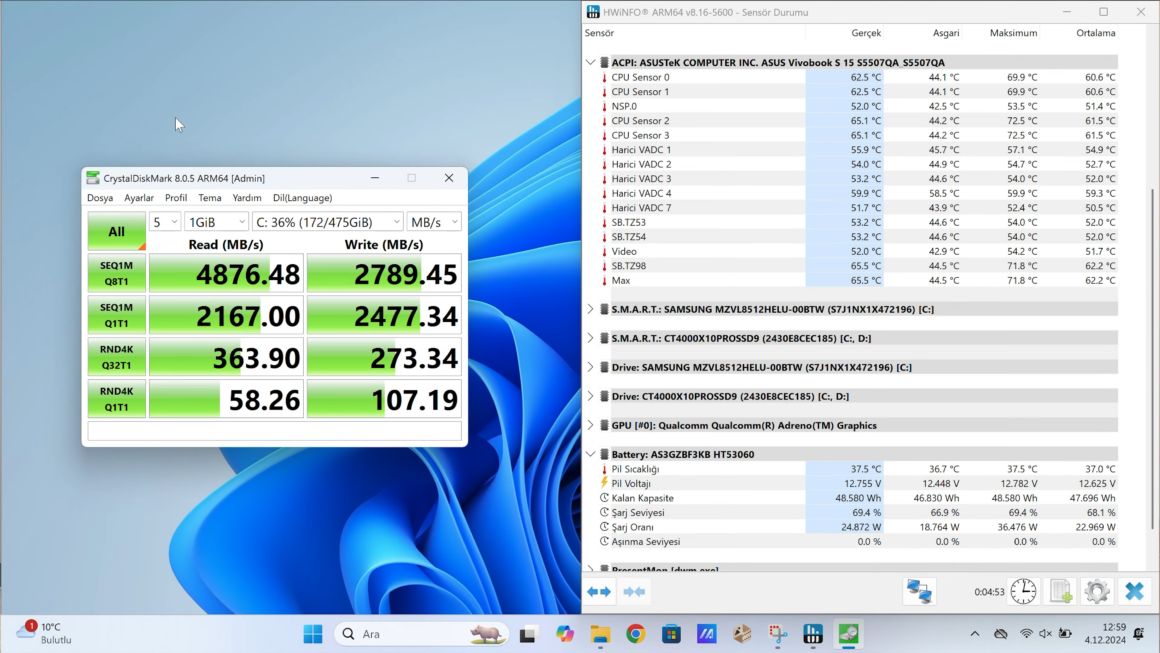
Task: Open Windows Start menu icon
Action: pyautogui.click(x=313, y=634)
